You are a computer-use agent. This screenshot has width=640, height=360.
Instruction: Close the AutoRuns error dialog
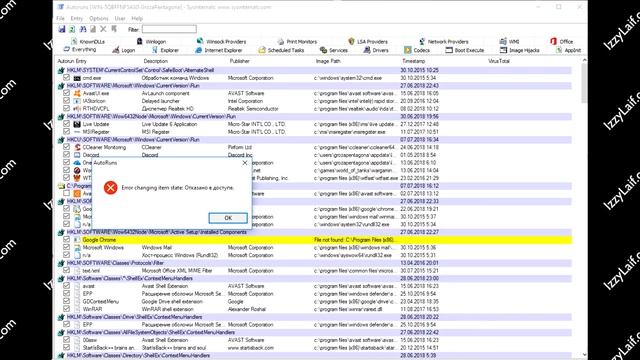(x=244, y=163)
